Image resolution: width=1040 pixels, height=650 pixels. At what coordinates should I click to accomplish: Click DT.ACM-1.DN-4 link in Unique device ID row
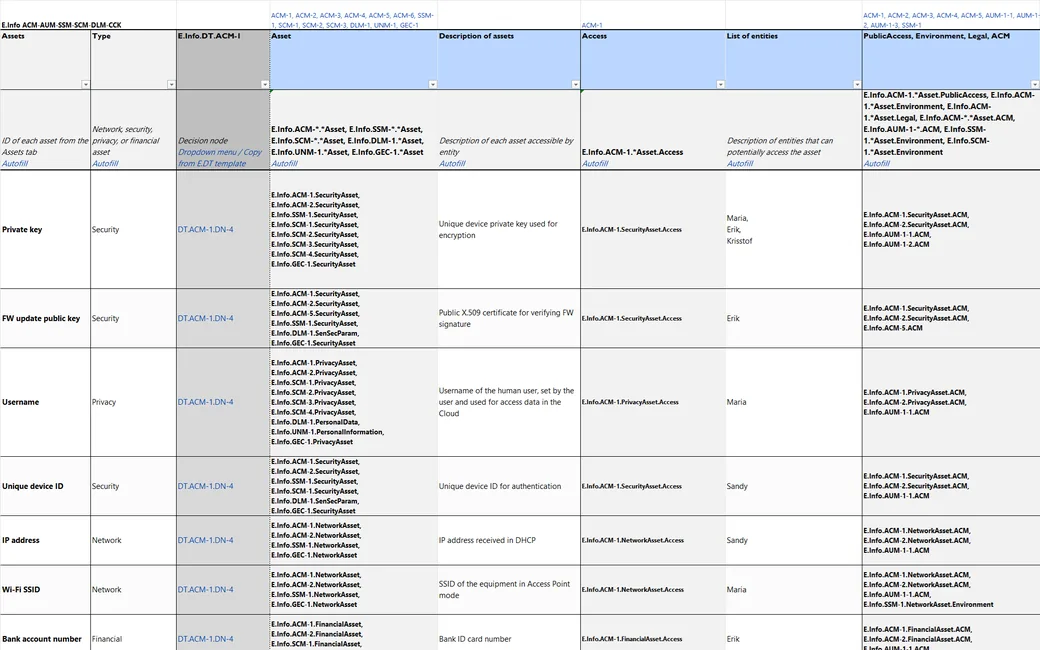point(206,486)
